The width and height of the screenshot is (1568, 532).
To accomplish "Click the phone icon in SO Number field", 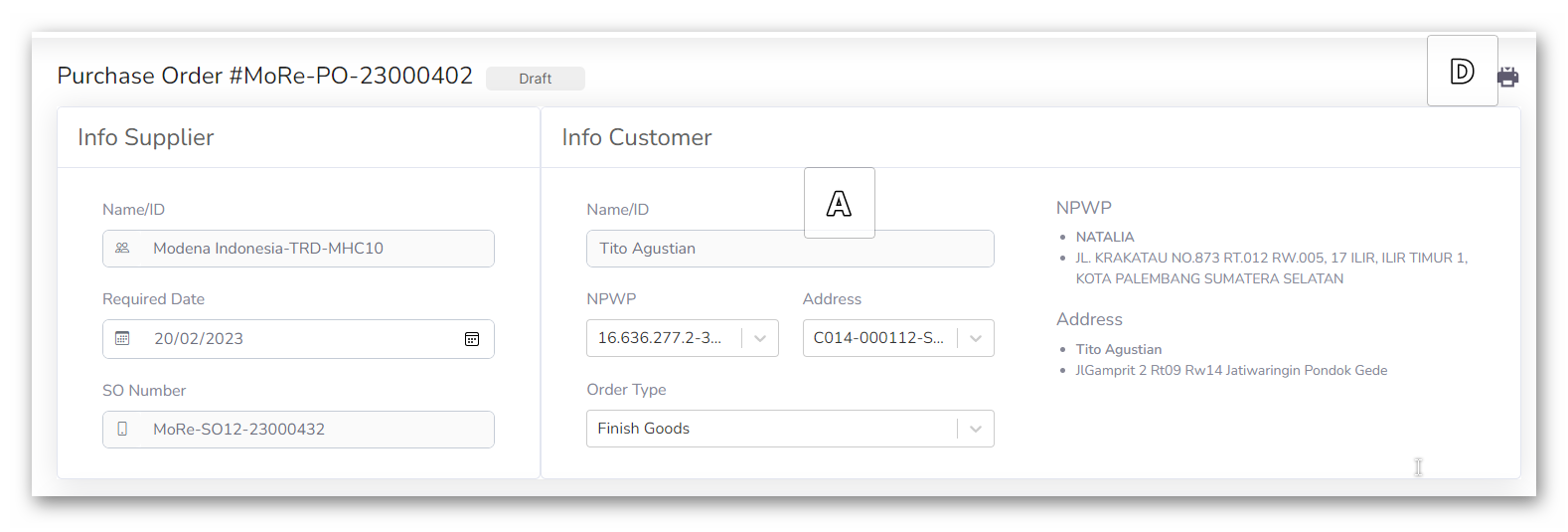I will coord(122,430).
